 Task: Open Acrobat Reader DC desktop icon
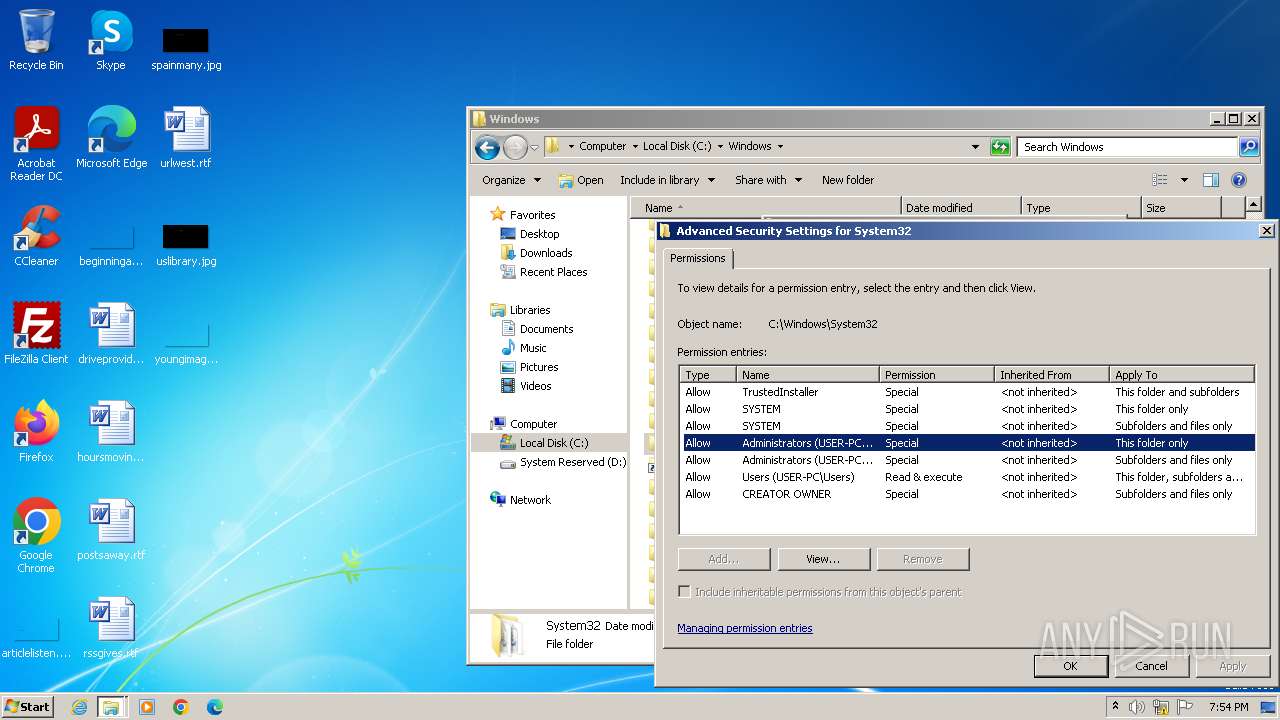(36, 142)
